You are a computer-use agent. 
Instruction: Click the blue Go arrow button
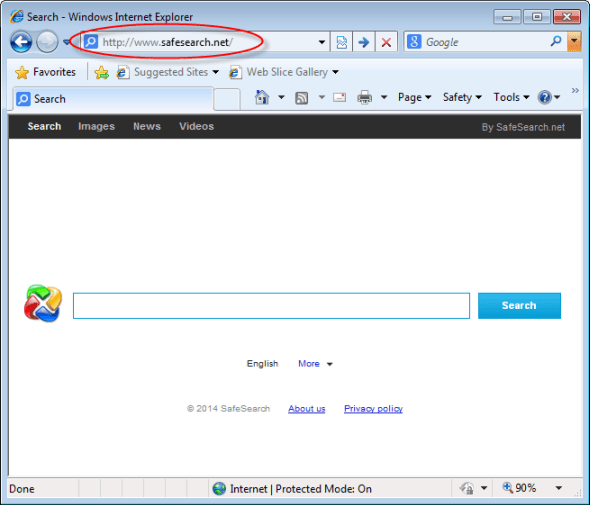(363, 42)
